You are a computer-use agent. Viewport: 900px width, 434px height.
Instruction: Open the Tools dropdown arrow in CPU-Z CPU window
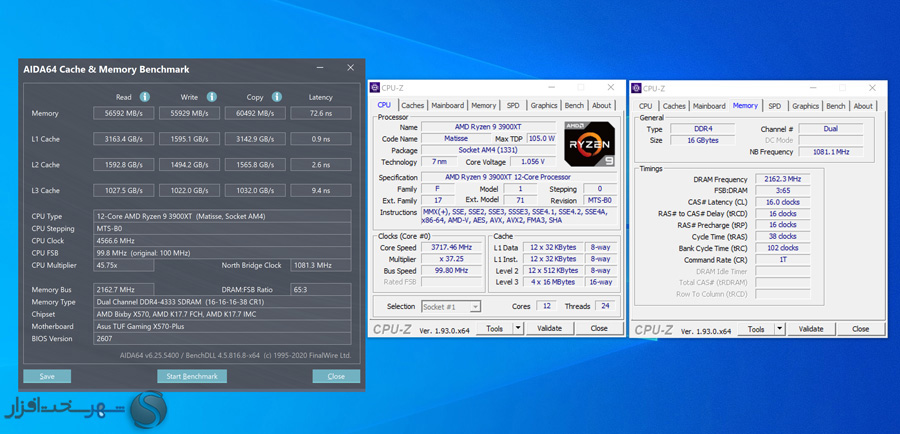click(x=518, y=328)
